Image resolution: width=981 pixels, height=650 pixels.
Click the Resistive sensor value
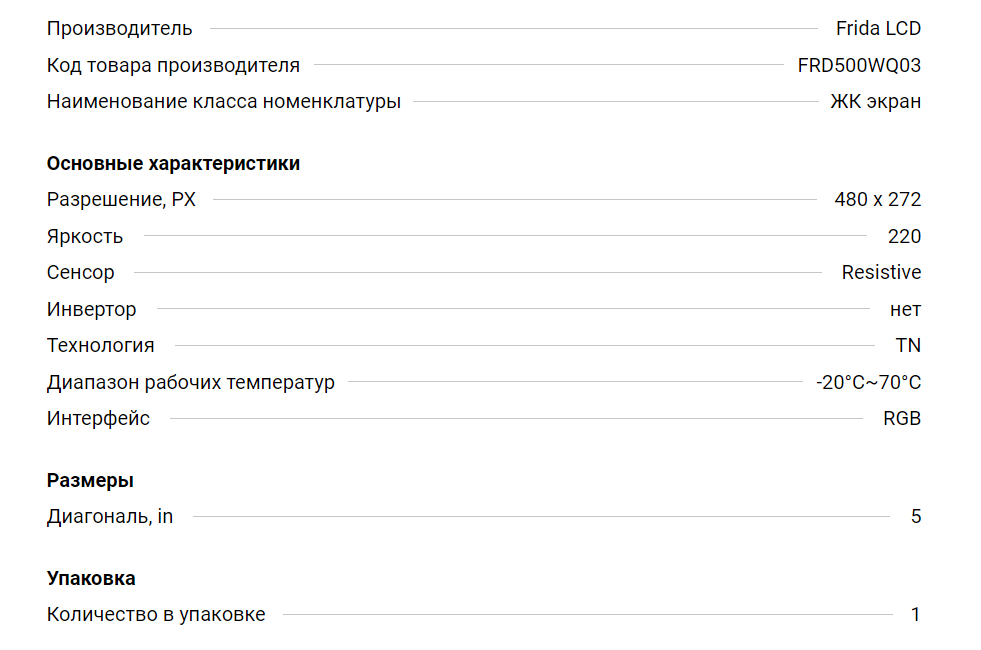point(881,273)
